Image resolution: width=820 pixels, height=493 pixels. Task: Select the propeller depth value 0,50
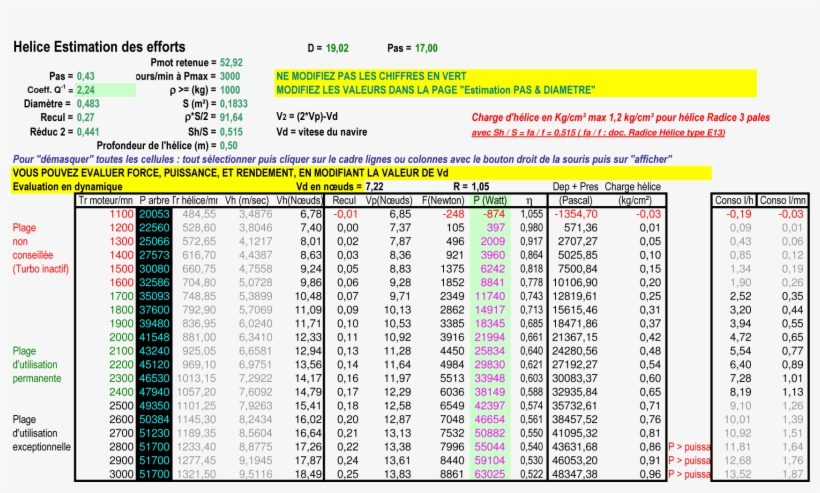tap(229, 145)
